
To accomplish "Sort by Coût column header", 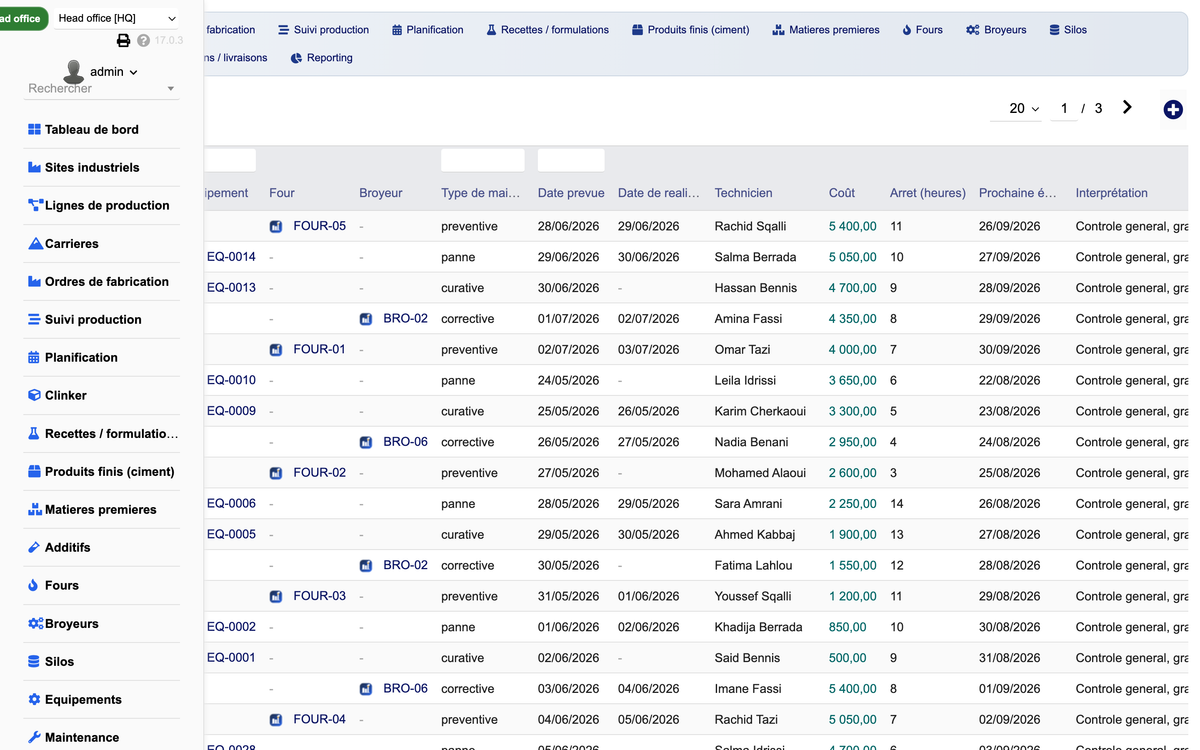I will coord(842,193).
